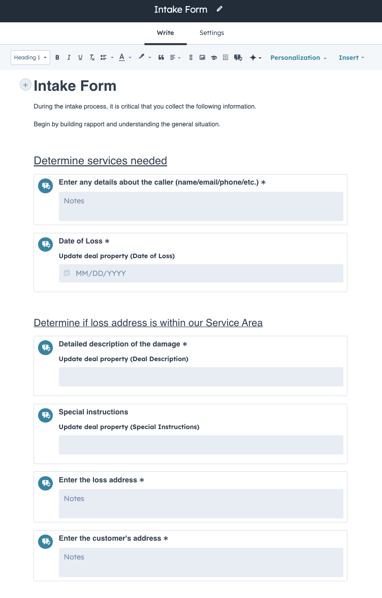The image size is (382, 598).
Task: Open the Insert dropdown menu
Action: point(351,58)
